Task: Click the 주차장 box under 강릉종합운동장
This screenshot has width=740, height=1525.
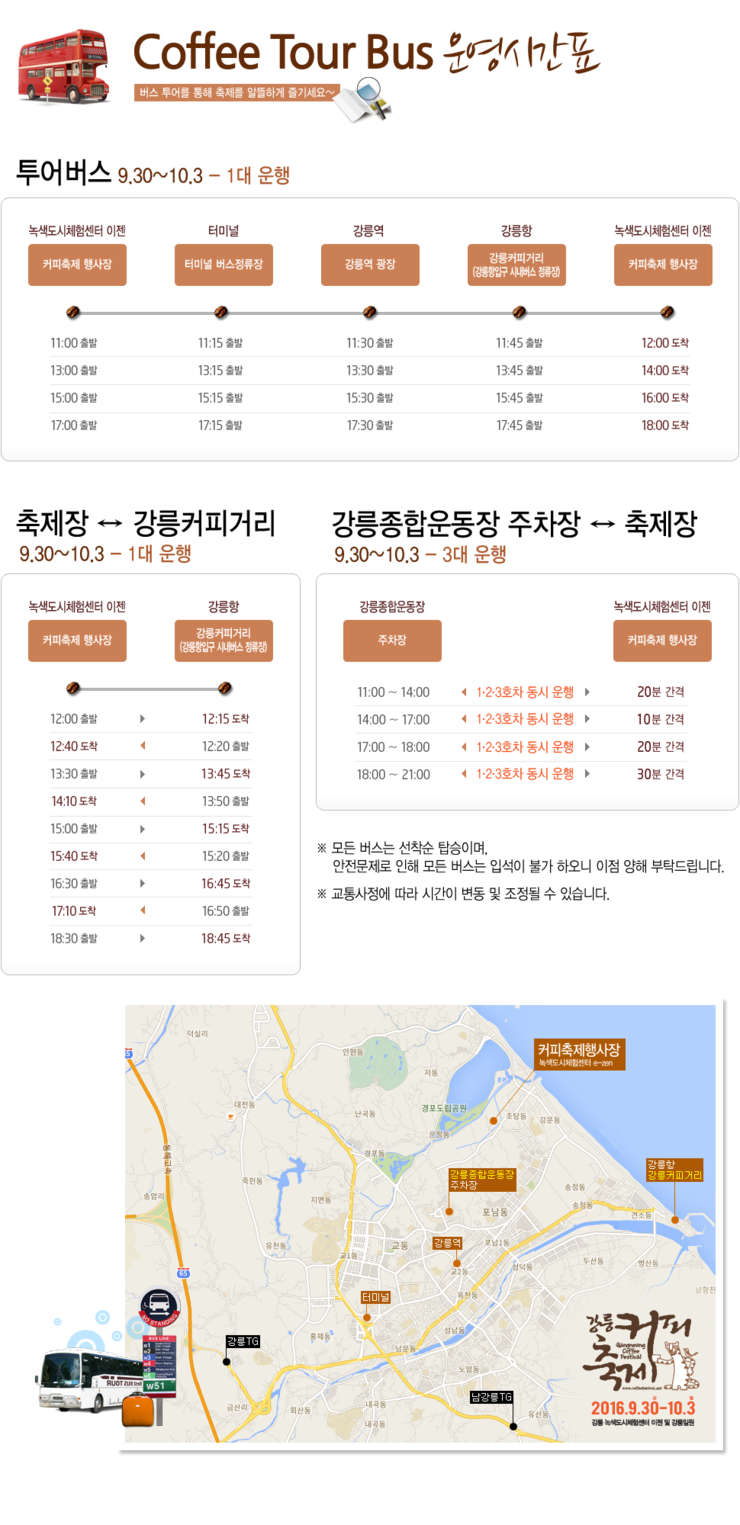Action: (x=392, y=640)
